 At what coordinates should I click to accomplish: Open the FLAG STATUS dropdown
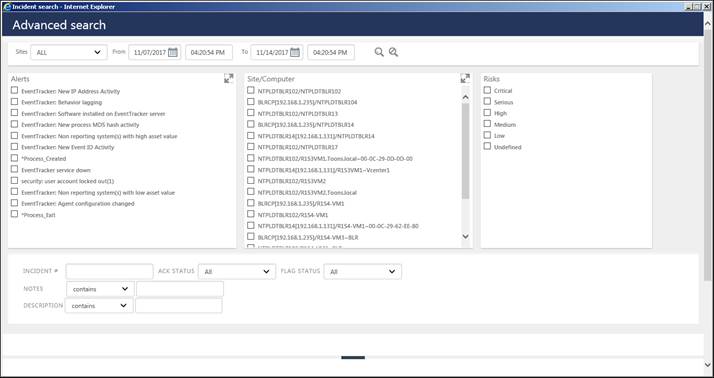pyautogui.click(x=362, y=271)
